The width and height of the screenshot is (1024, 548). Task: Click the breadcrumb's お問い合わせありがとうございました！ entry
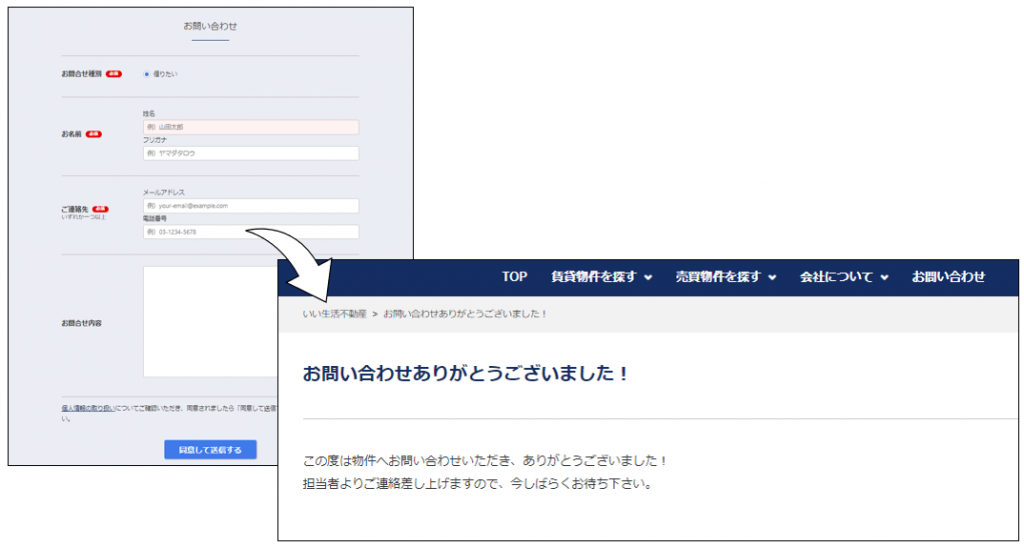click(465, 314)
